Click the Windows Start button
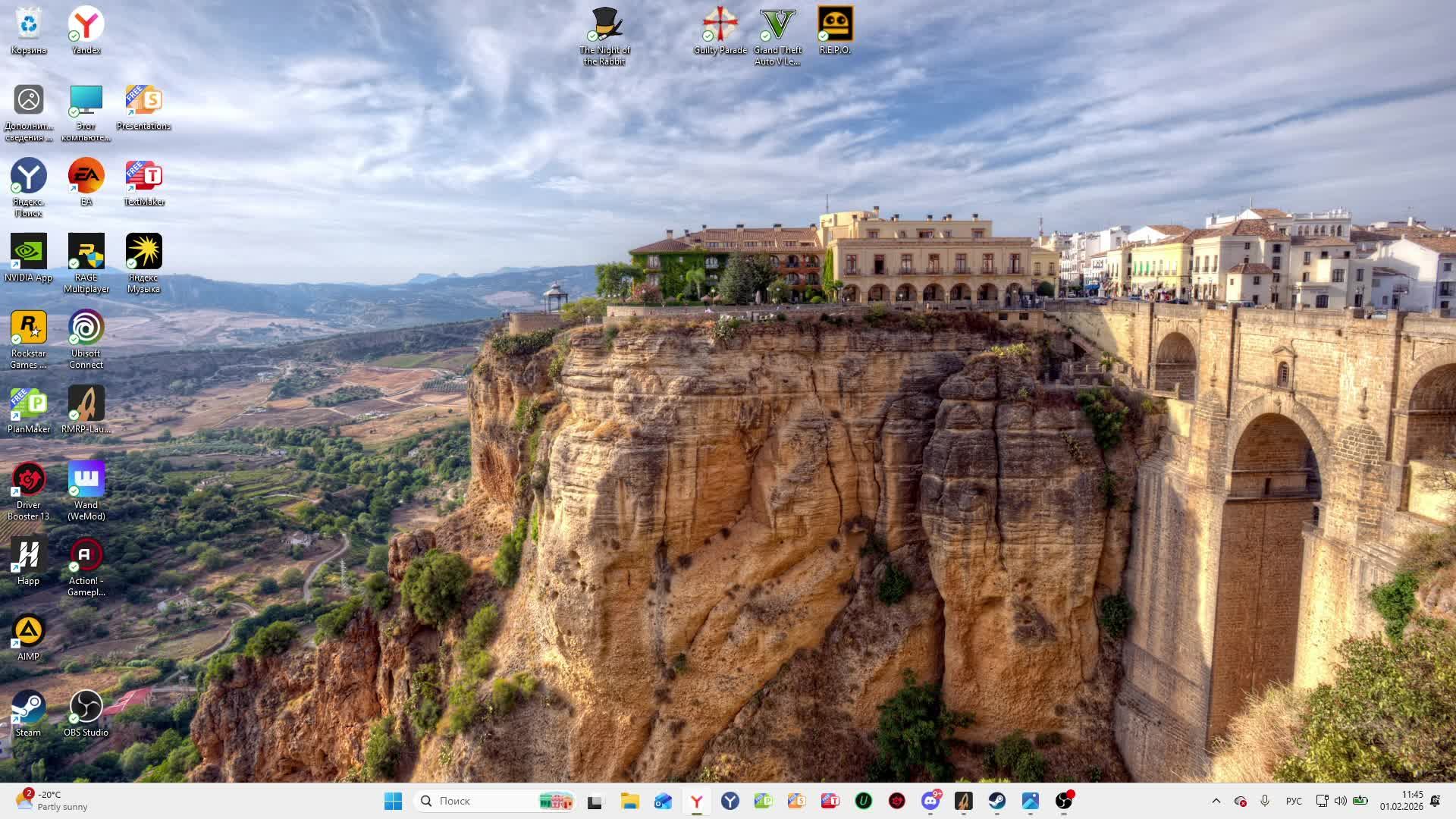 coord(393,801)
